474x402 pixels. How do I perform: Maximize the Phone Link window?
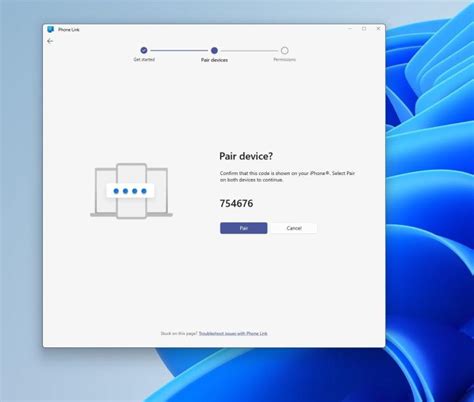[364, 29]
